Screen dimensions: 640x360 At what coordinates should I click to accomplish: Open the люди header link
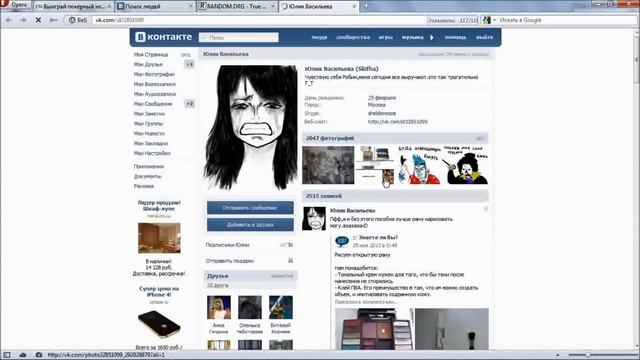click(319, 37)
